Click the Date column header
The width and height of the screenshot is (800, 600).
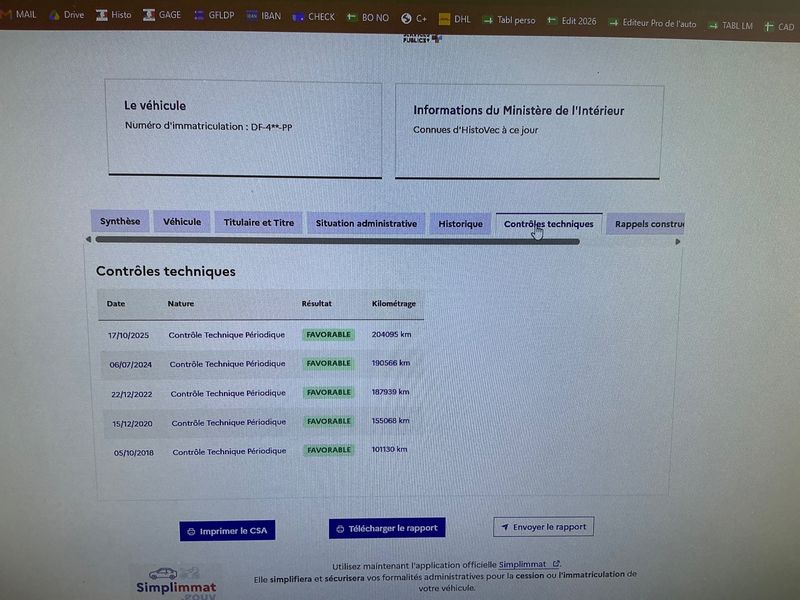pos(116,304)
